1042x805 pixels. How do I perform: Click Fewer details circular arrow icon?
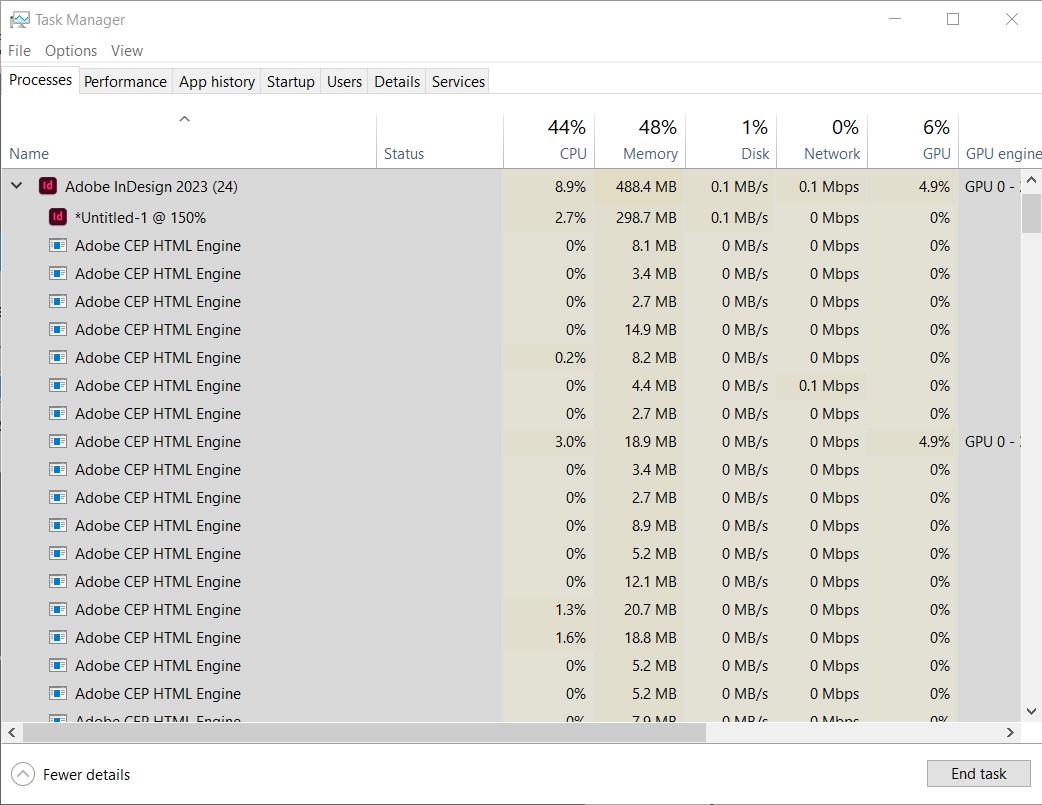pyautogui.click(x=23, y=774)
